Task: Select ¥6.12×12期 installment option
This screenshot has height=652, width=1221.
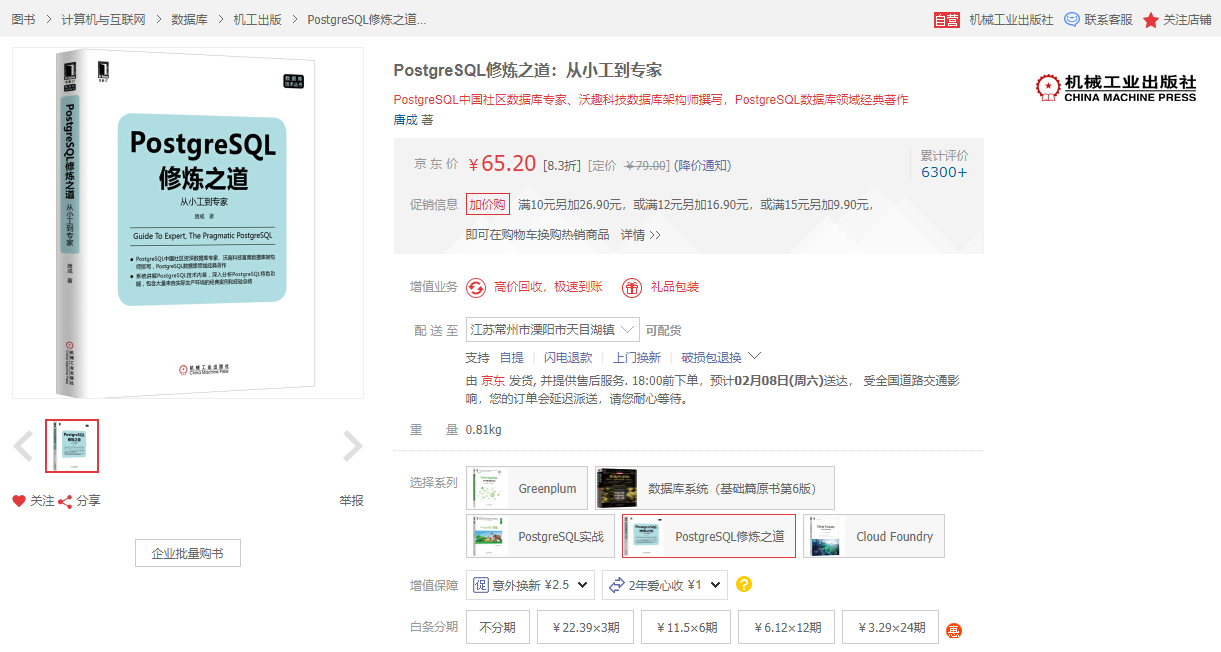Action: coord(786,627)
